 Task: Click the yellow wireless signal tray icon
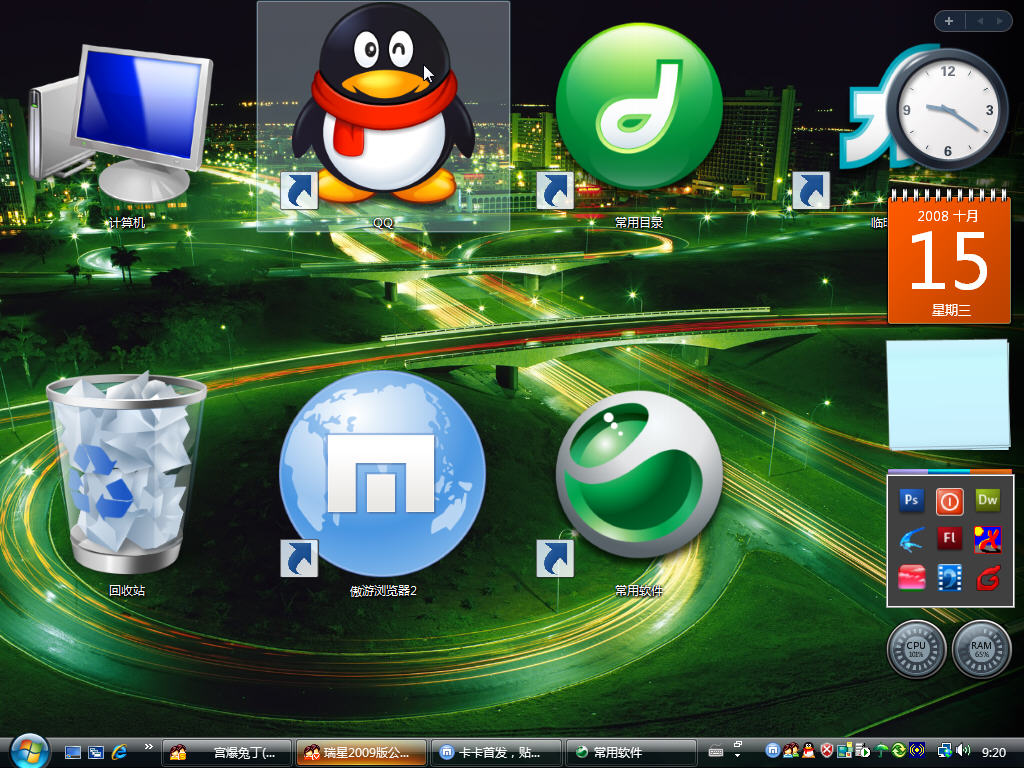click(917, 750)
